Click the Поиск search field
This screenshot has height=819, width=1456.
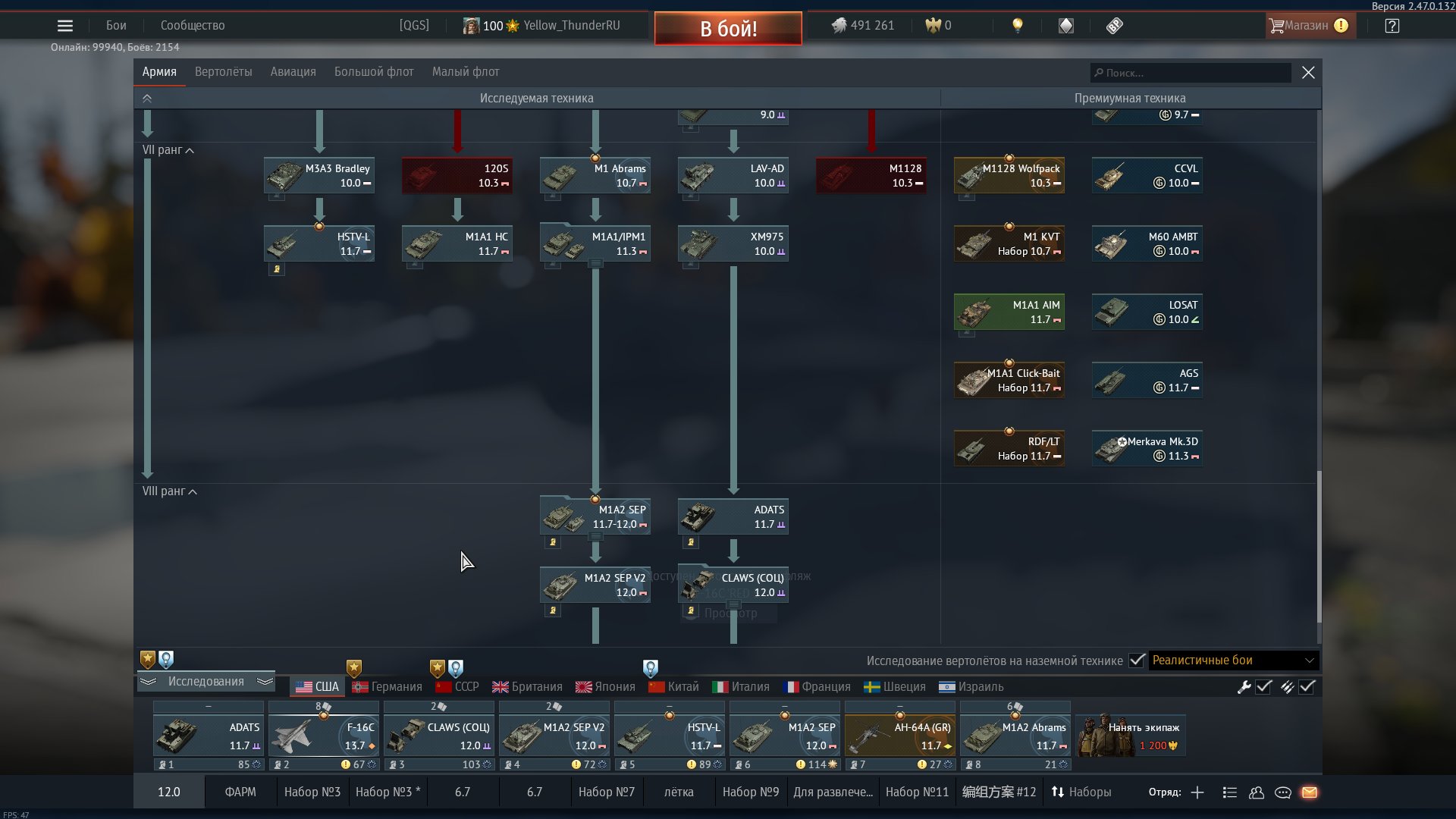1191,73
